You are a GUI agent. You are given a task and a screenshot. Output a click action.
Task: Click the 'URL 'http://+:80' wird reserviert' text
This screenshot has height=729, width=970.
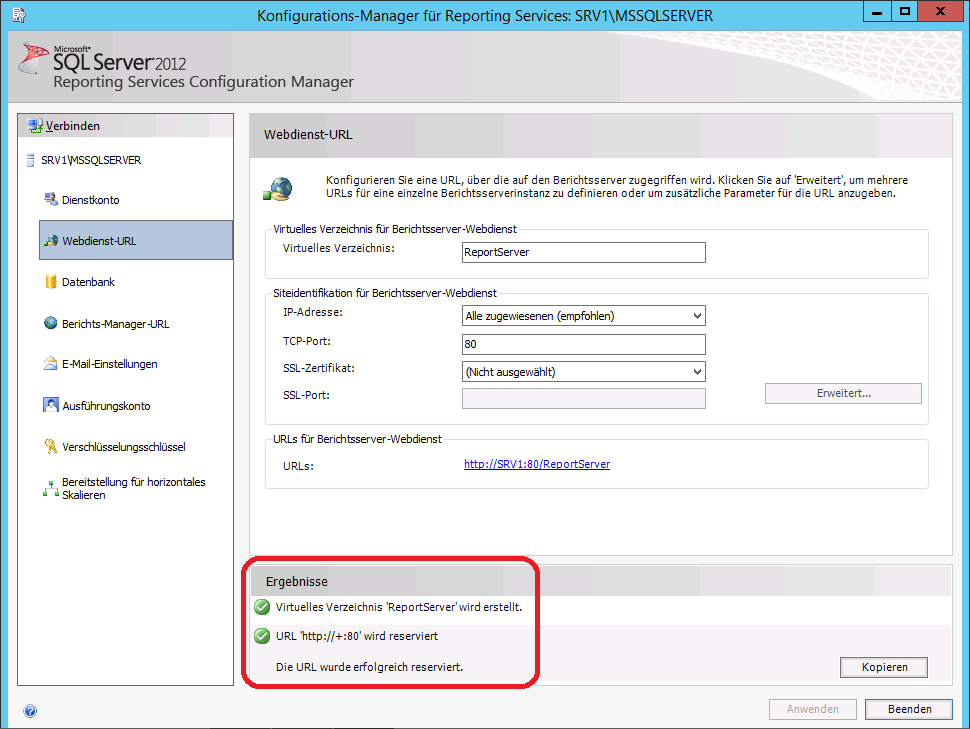click(x=357, y=636)
